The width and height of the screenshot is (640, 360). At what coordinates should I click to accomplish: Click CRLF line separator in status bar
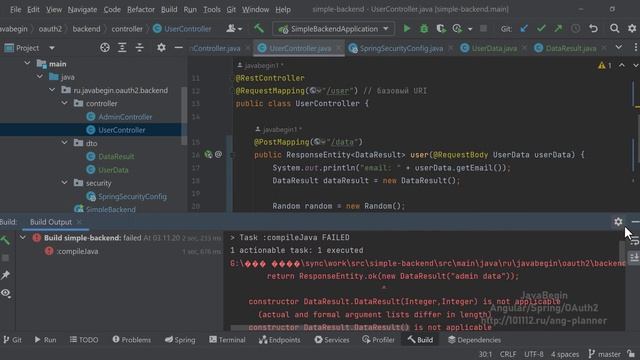pyautogui.click(x=508, y=354)
